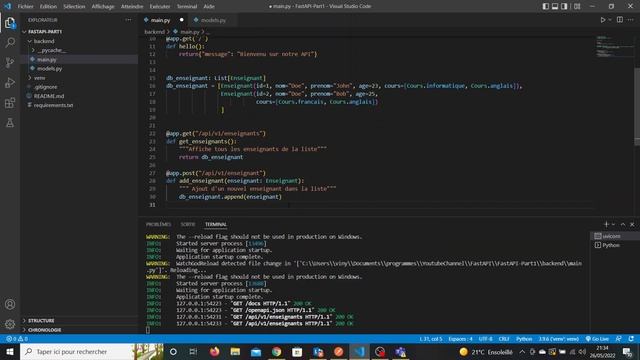Collapse the backend folder
640x360 pixels.
tap(80, 41)
